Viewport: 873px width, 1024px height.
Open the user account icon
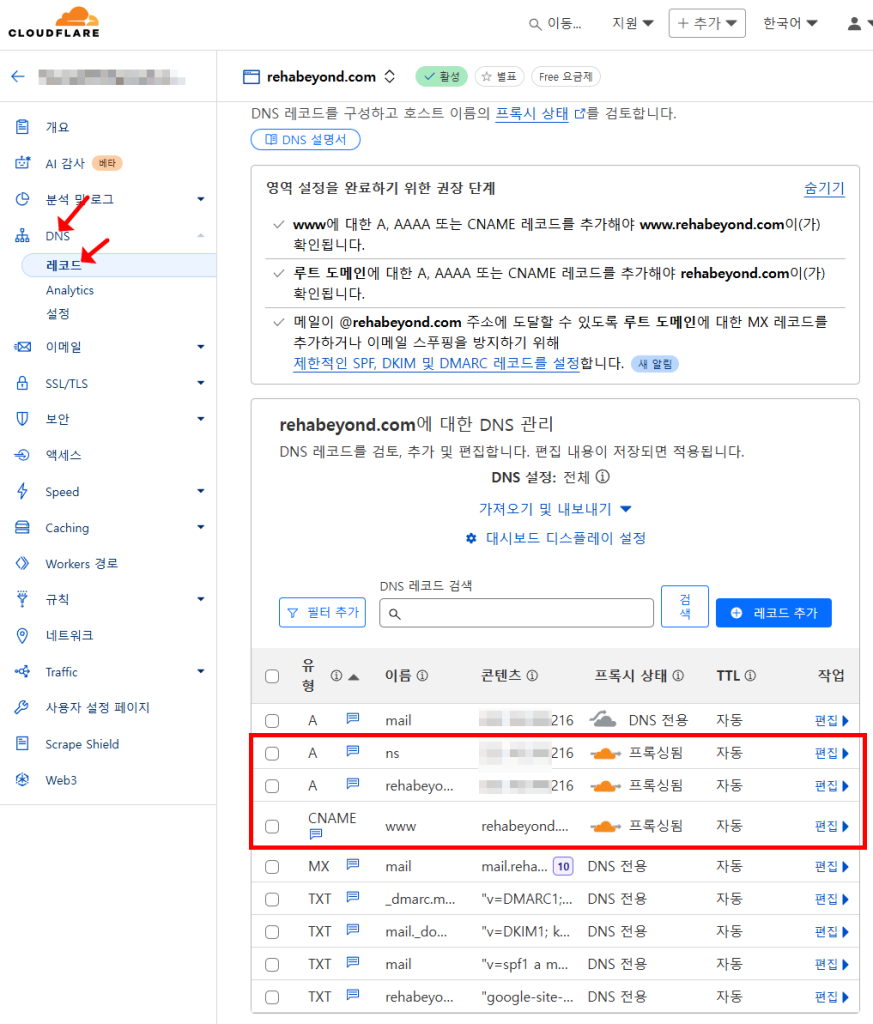(853, 24)
